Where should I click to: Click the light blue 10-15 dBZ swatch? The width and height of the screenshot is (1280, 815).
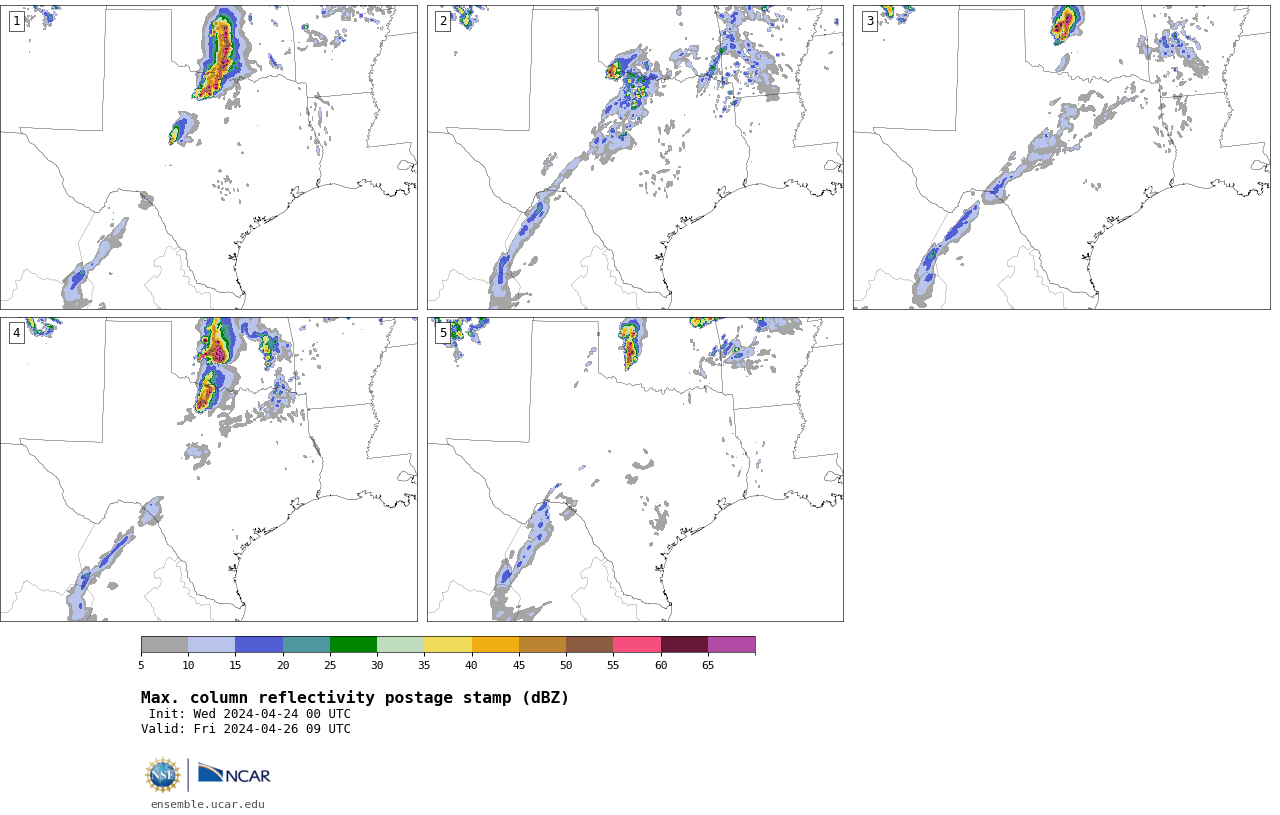(x=211, y=644)
